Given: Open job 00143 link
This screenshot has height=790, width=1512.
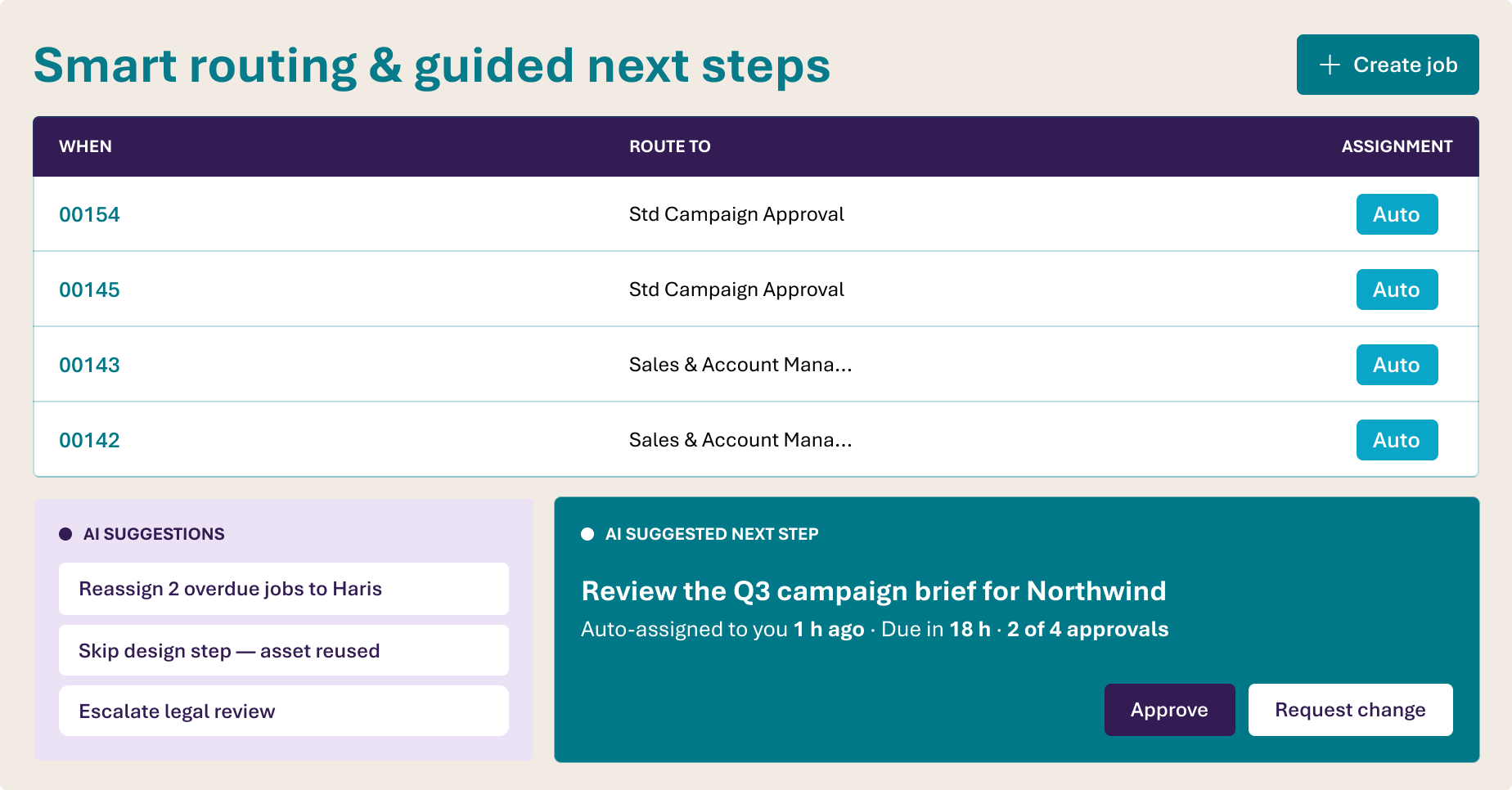Looking at the screenshot, I should point(89,365).
